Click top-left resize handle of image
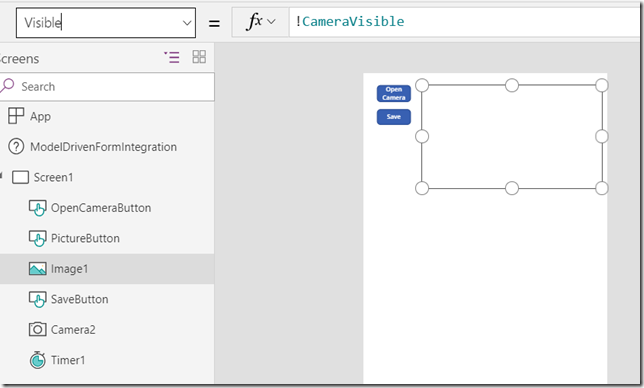The image size is (644, 388). coord(422,85)
